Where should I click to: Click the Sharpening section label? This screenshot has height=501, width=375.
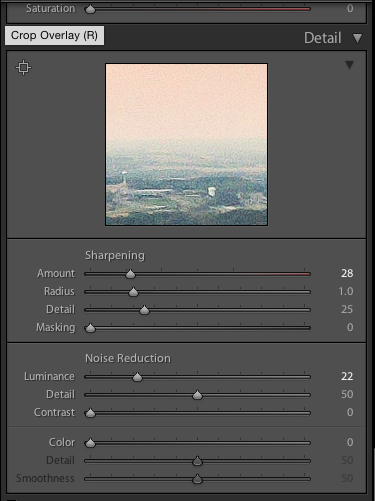pyautogui.click(x=115, y=256)
